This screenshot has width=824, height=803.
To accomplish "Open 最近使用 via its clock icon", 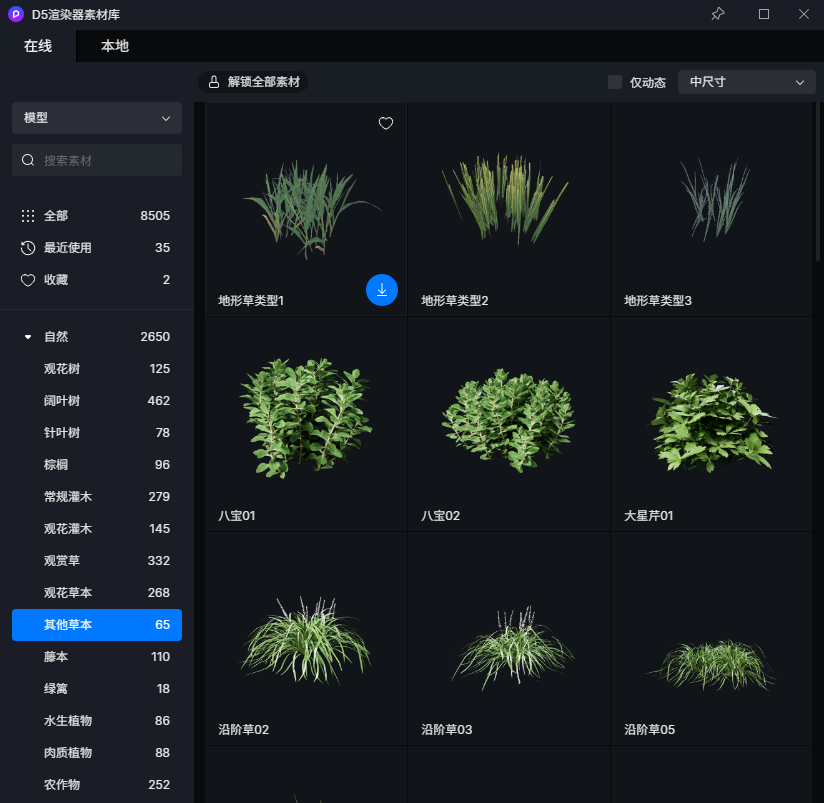I will (x=28, y=248).
